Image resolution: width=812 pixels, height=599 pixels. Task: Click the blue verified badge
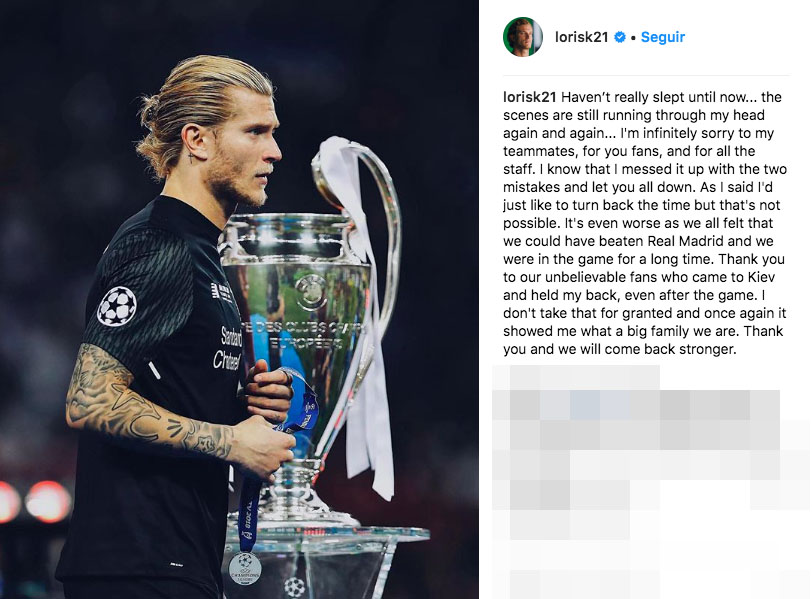[x=619, y=37]
